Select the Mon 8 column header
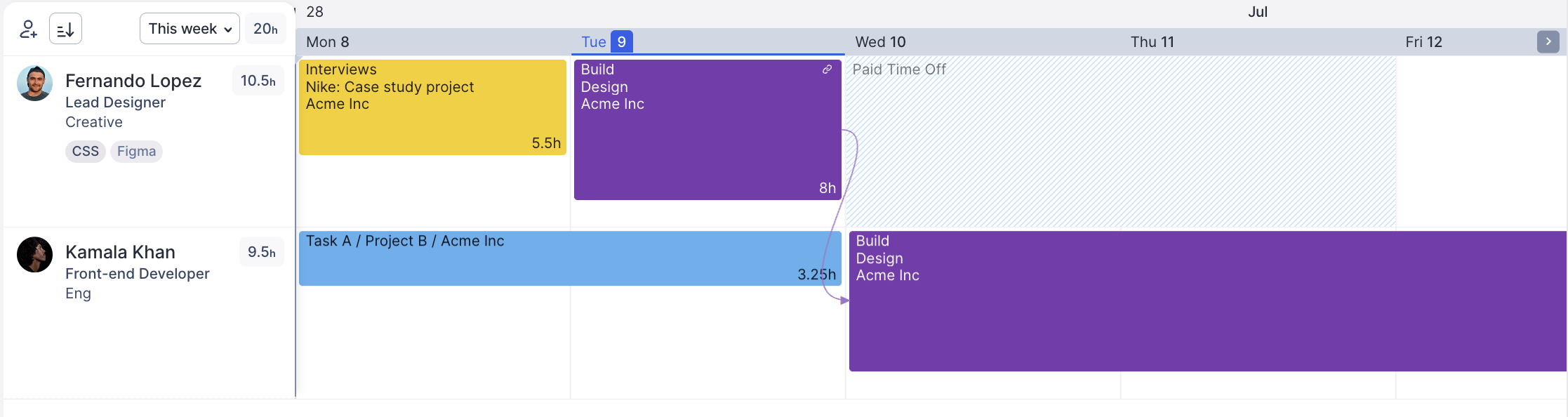Viewport: 1568px width, 417px height. point(328,42)
